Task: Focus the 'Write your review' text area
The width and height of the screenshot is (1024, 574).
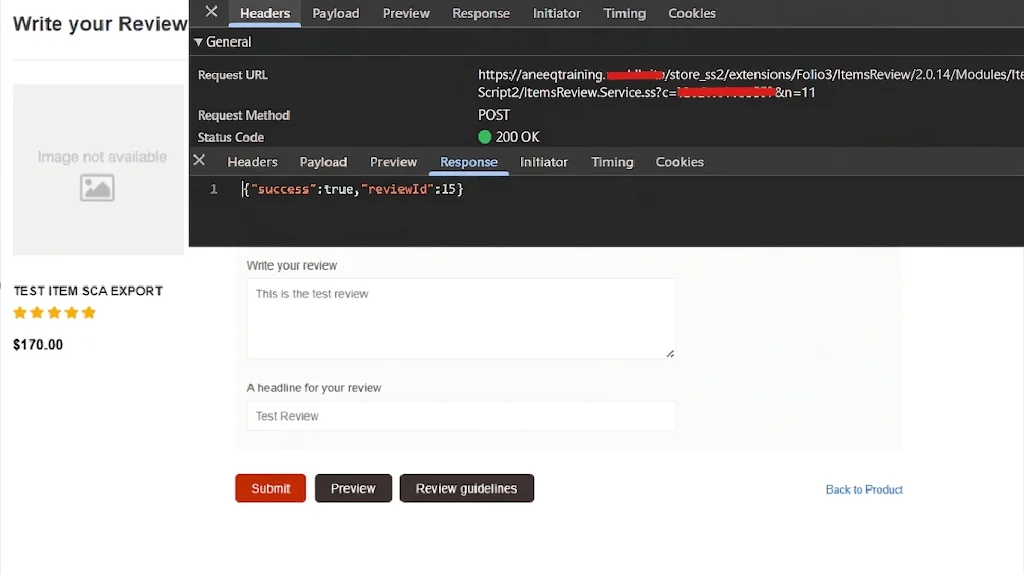Action: (x=461, y=319)
